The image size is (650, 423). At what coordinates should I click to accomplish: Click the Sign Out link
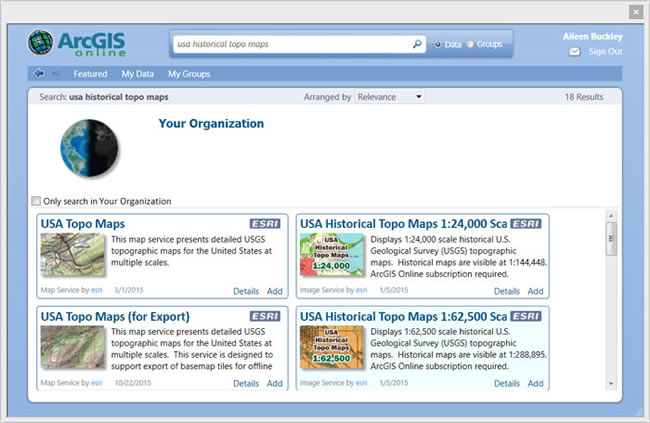[x=605, y=51]
